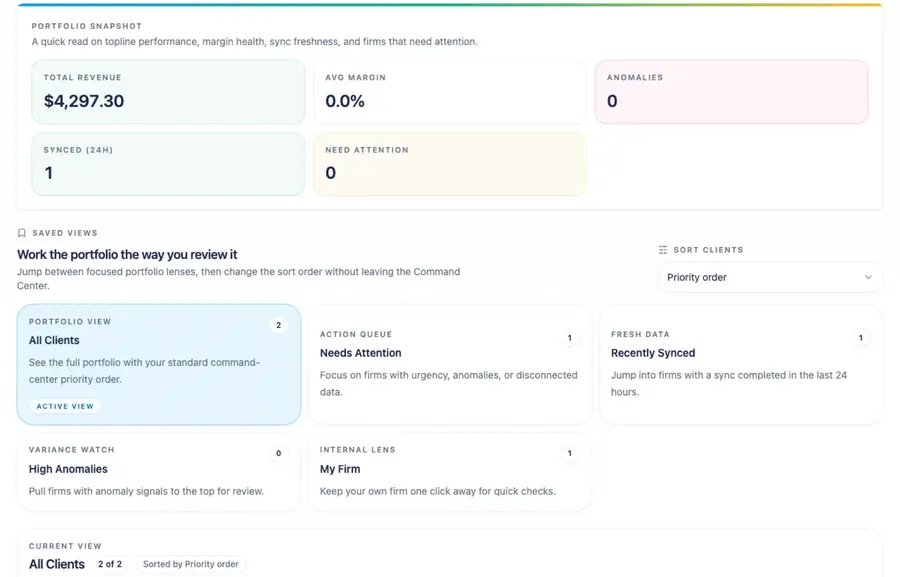The width and height of the screenshot is (900, 577).
Task: Click the All Clients Portfolio View card
Action: coord(158,360)
